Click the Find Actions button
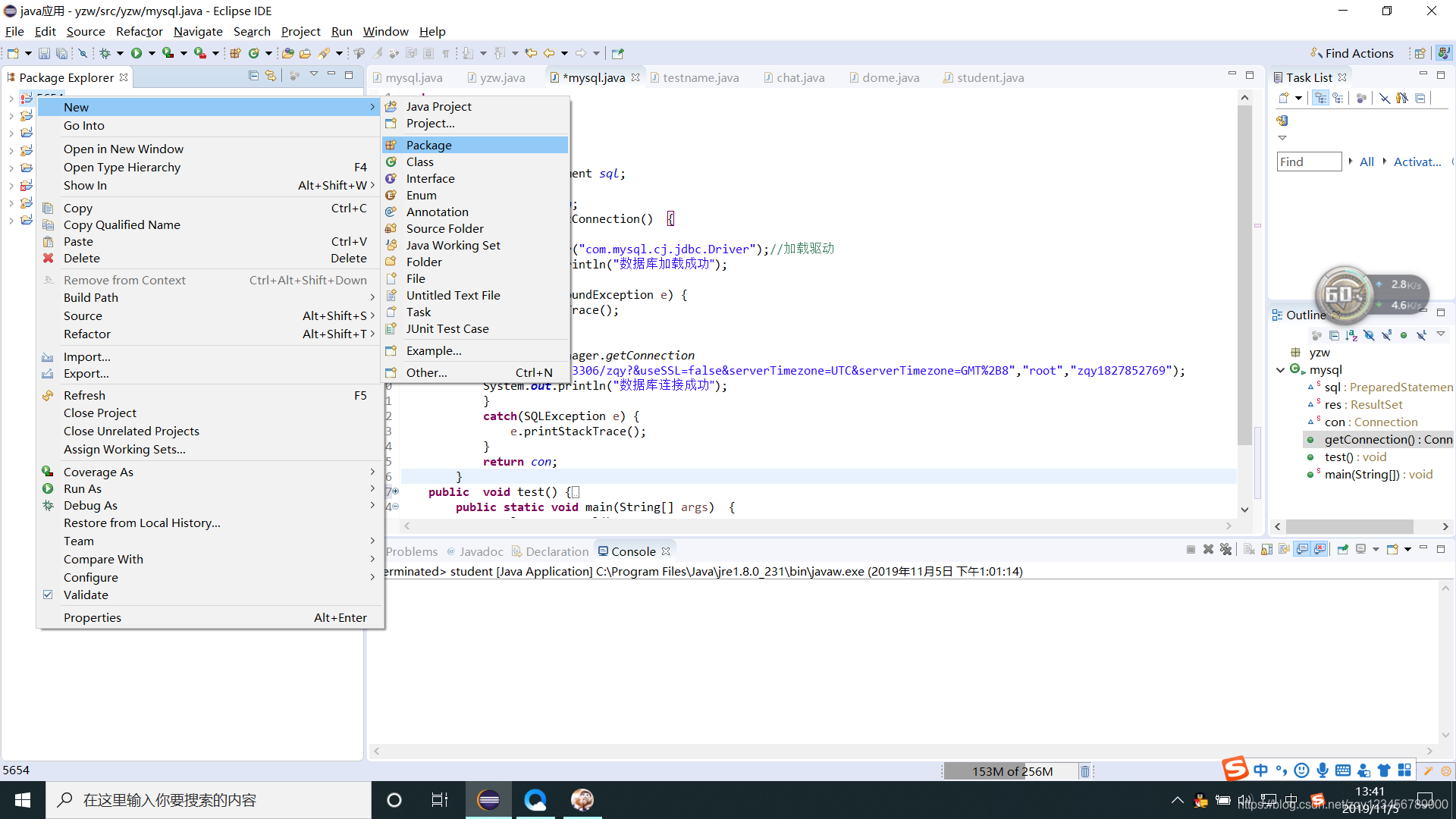This screenshot has height=819, width=1456. [x=1352, y=53]
